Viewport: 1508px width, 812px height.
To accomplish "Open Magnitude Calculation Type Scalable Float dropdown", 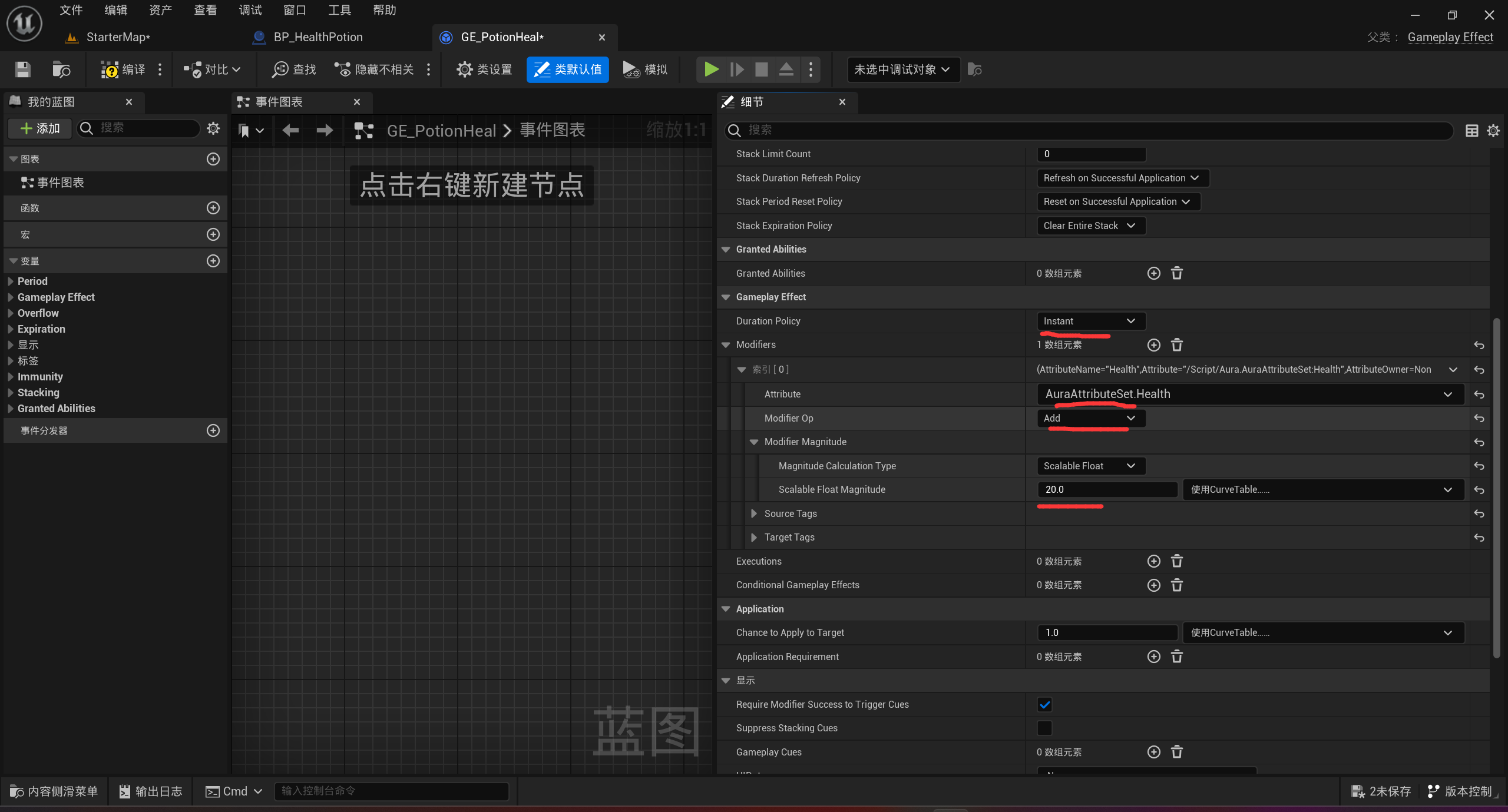I will tap(1090, 466).
